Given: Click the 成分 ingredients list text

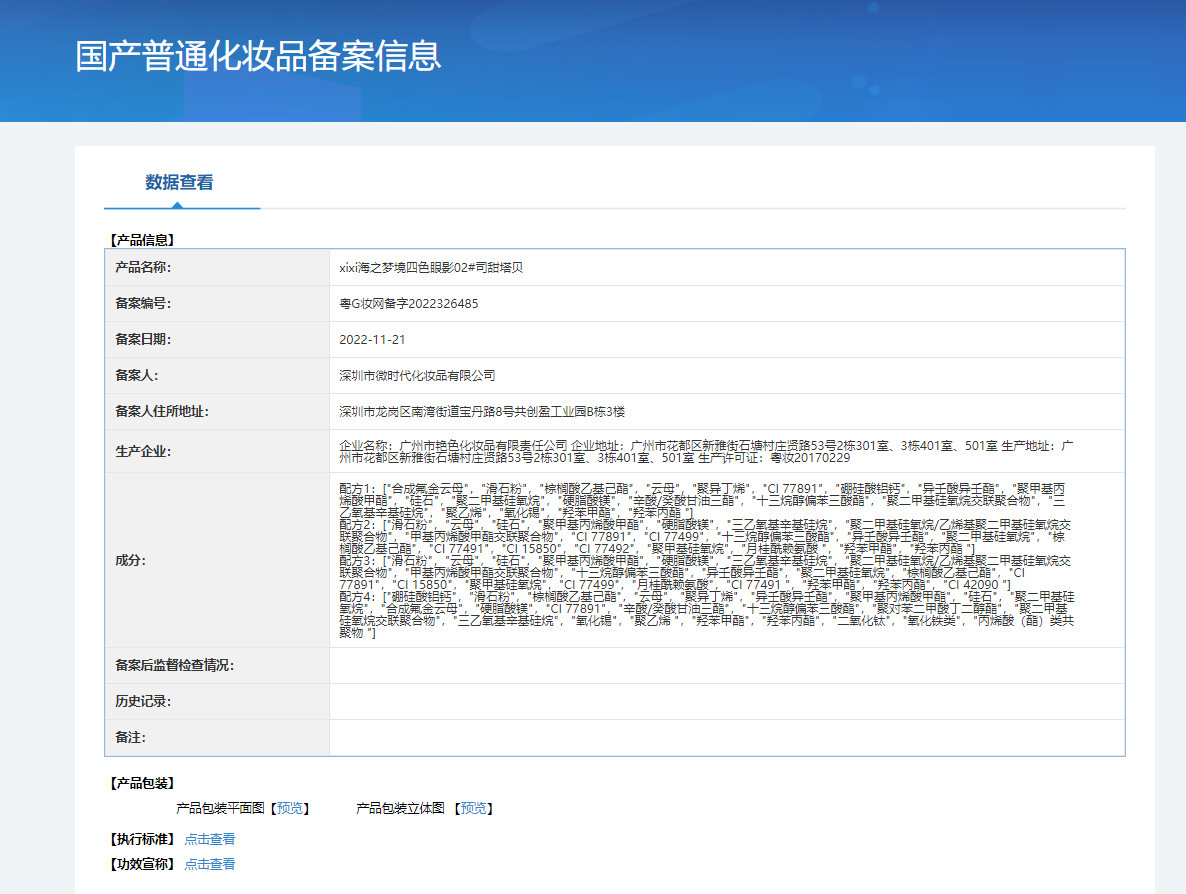Looking at the screenshot, I should pyautogui.click(x=706, y=560).
